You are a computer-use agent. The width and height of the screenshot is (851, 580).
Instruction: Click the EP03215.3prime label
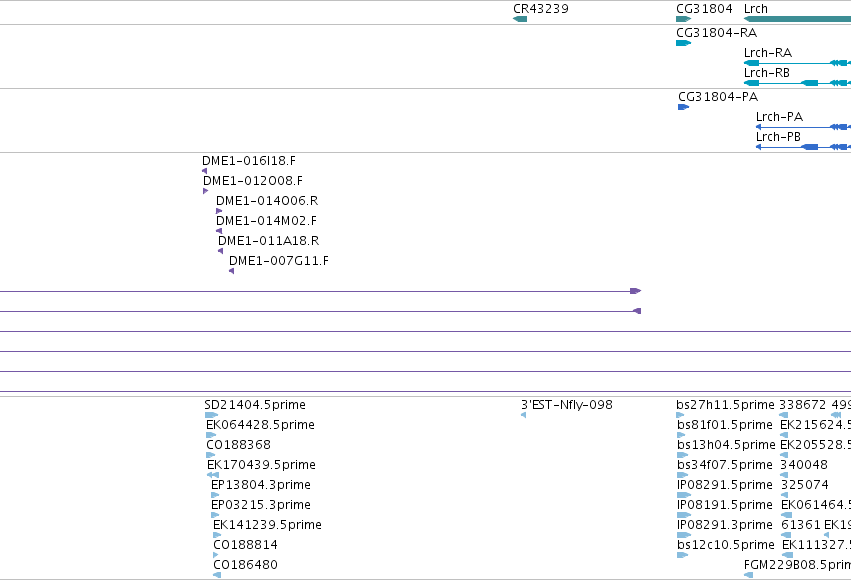click(x=261, y=505)
